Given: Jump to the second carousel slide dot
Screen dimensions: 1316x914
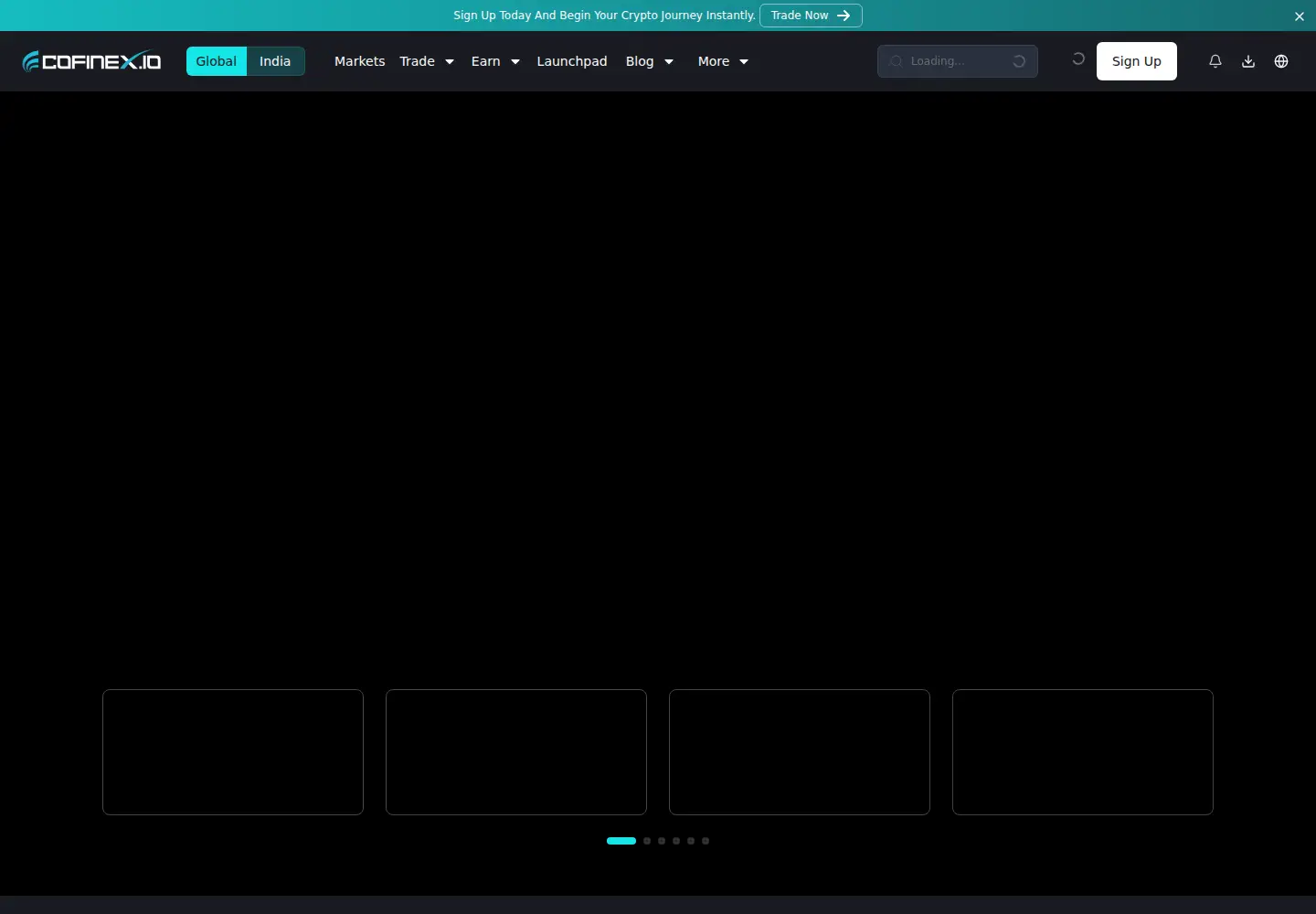Looking at the screenshot, I should (x=647, y=841).
